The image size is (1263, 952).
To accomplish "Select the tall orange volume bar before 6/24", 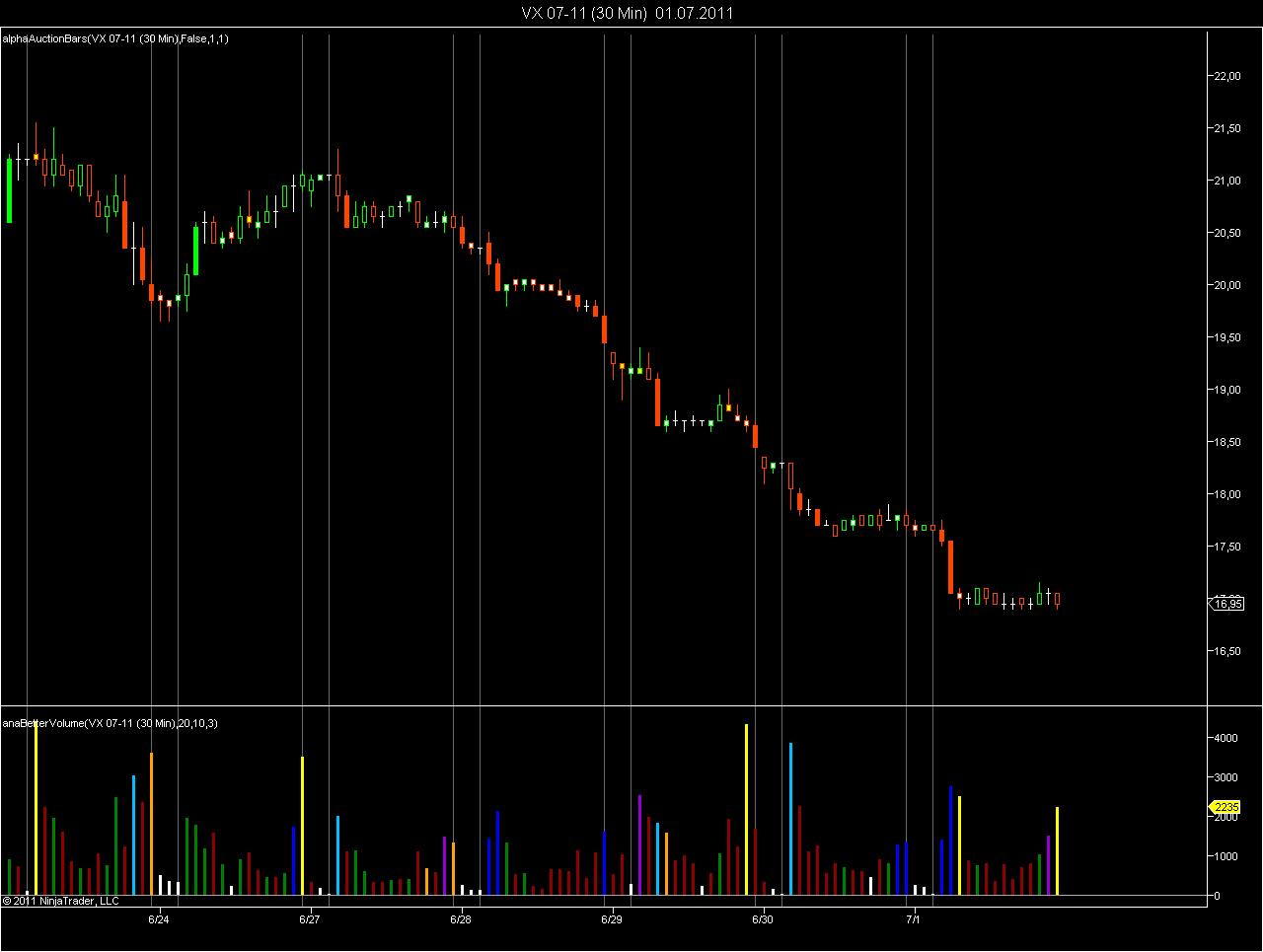I will [x=151, y=824].
